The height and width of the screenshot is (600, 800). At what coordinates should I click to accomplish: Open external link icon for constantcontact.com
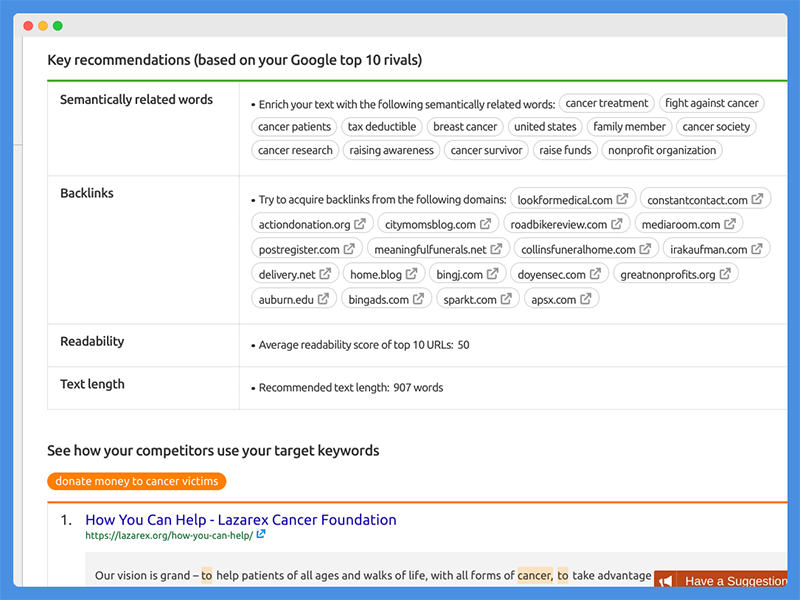pos(757,199)
